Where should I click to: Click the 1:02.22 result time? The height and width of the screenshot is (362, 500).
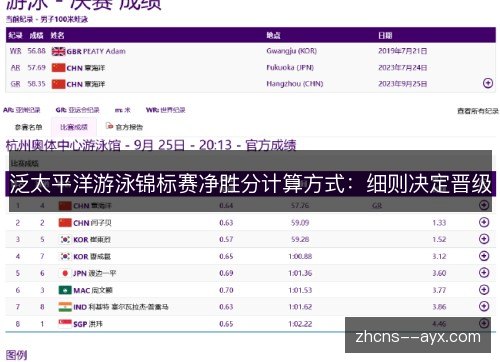[x=300, y=324]
